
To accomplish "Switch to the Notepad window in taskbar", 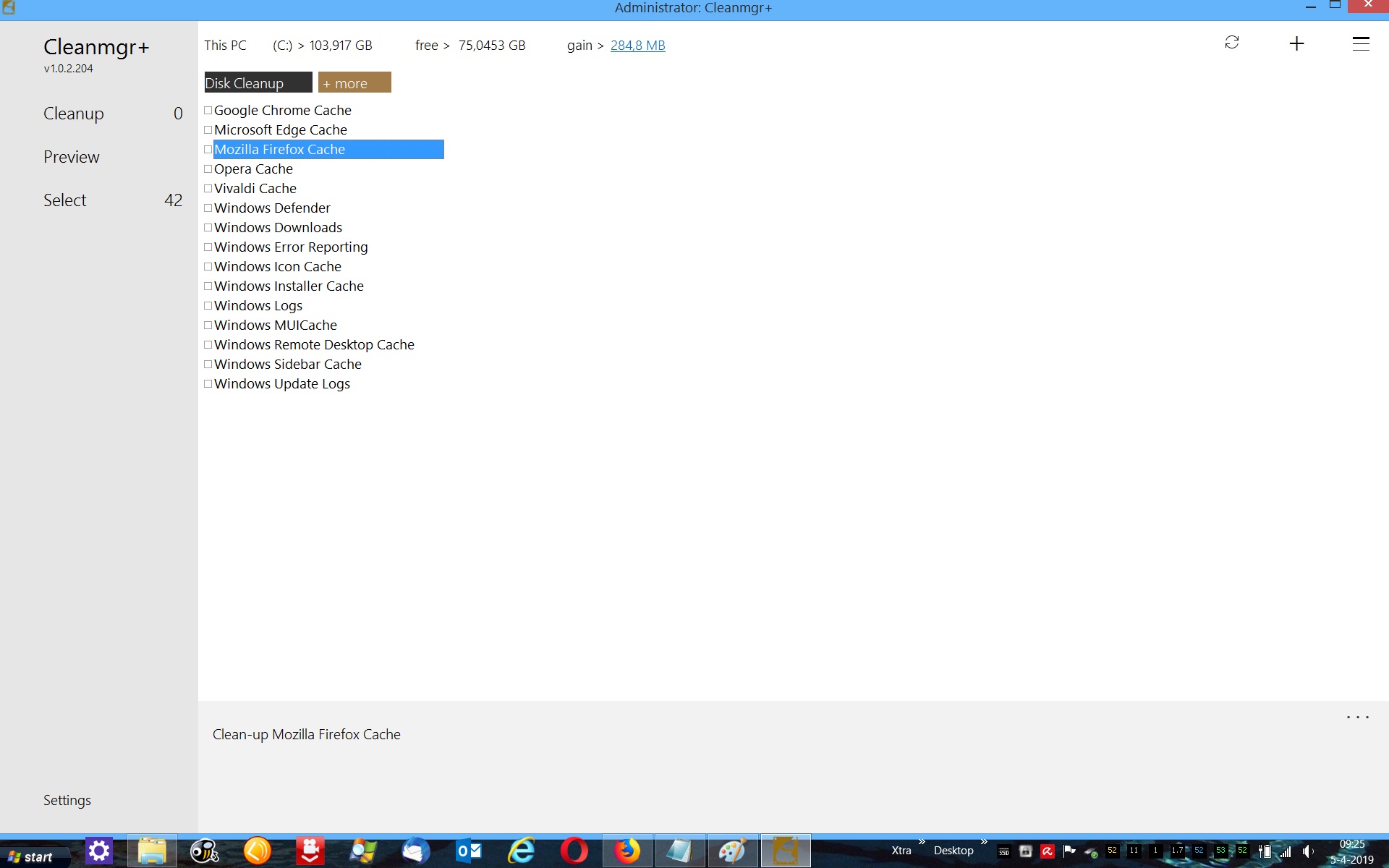I will pos(680,851).
